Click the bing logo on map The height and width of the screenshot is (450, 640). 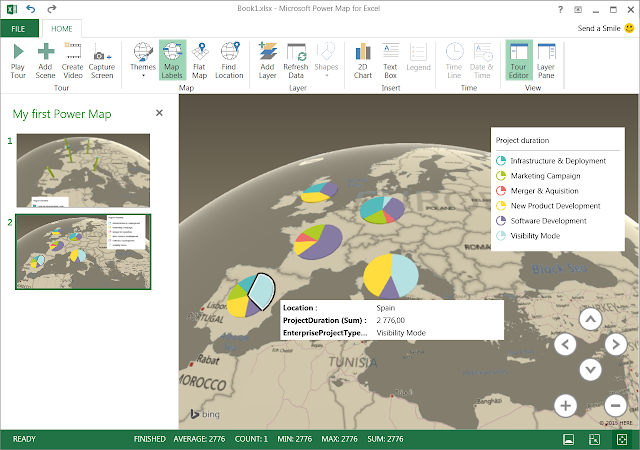point(205,414)
